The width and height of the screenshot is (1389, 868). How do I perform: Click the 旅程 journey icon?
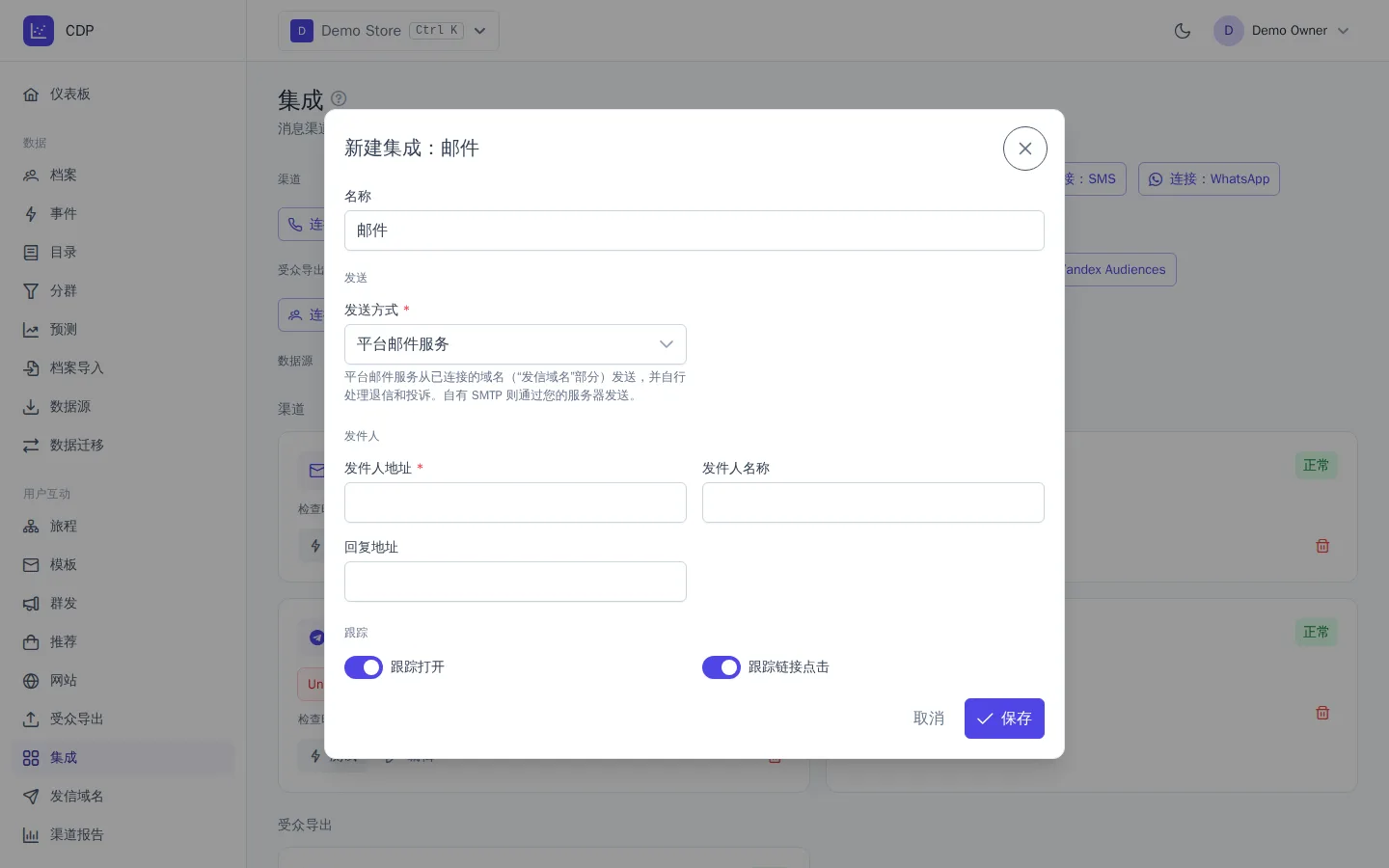click(31, 527)
